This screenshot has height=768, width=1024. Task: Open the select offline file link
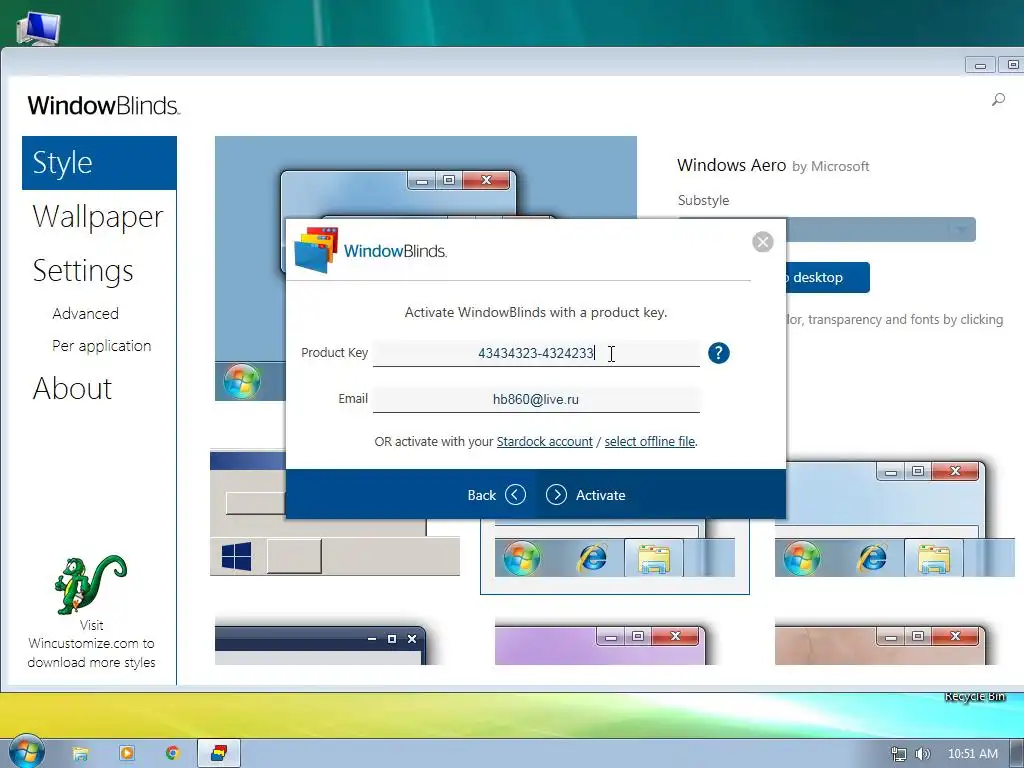click(x=650, y=441)
